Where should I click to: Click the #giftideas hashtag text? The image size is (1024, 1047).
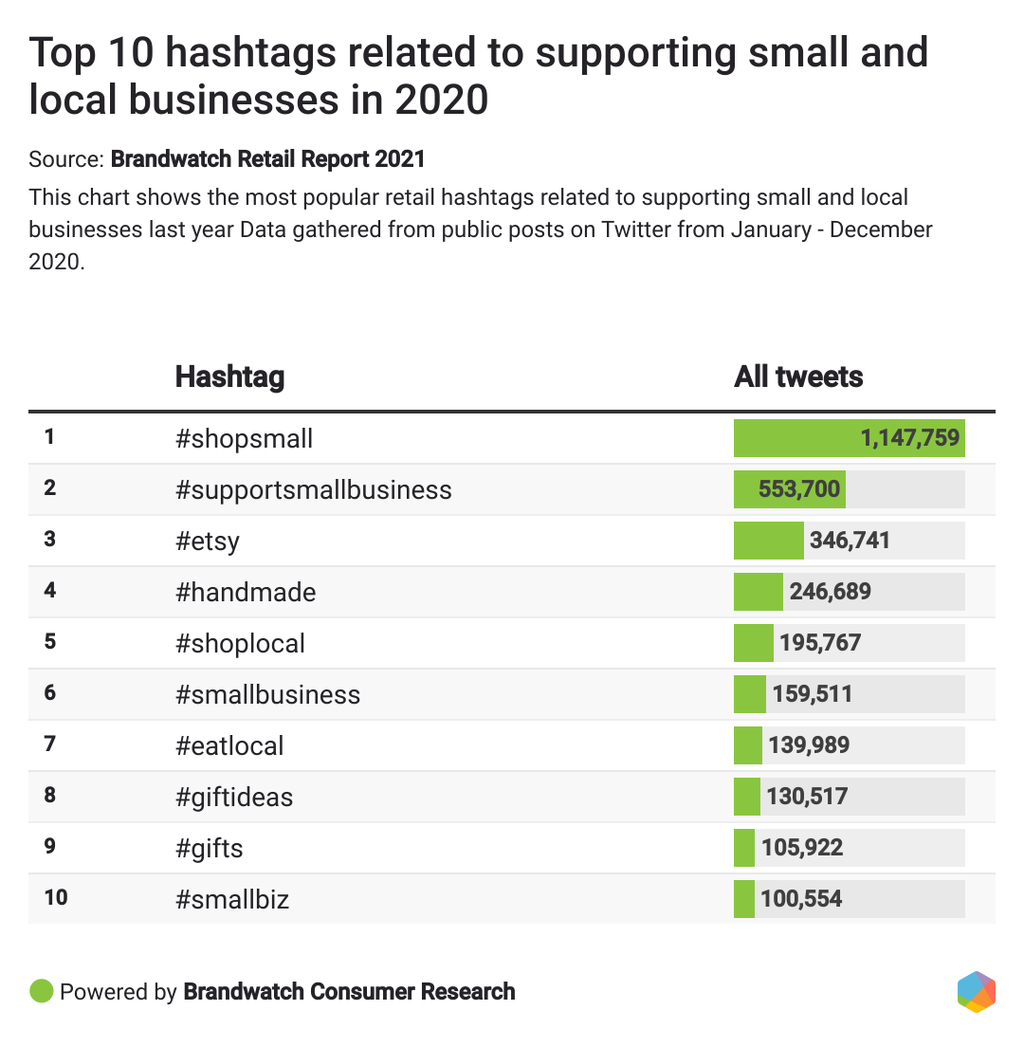234,797
